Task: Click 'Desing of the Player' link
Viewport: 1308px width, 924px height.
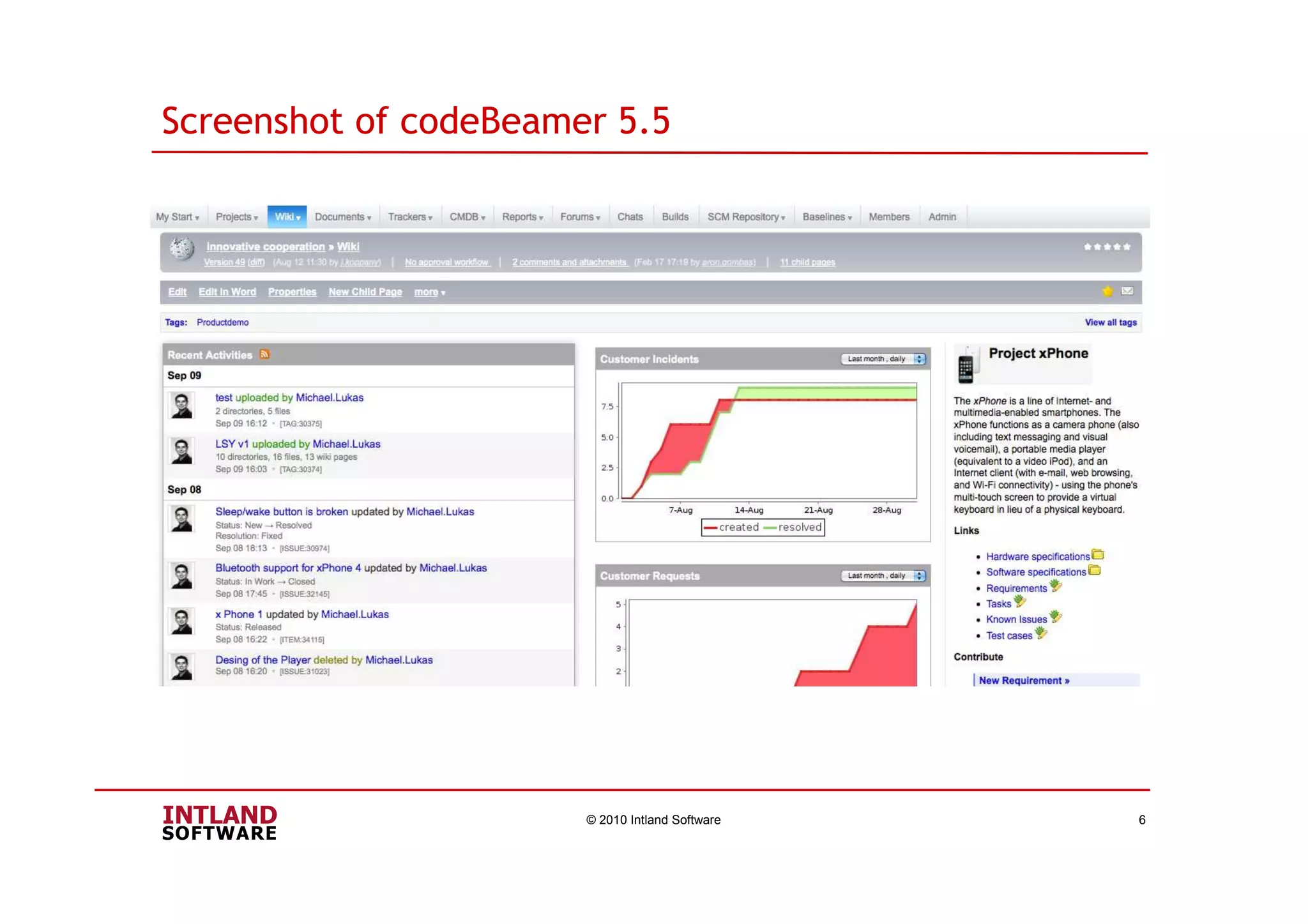Action: (263, 660)
